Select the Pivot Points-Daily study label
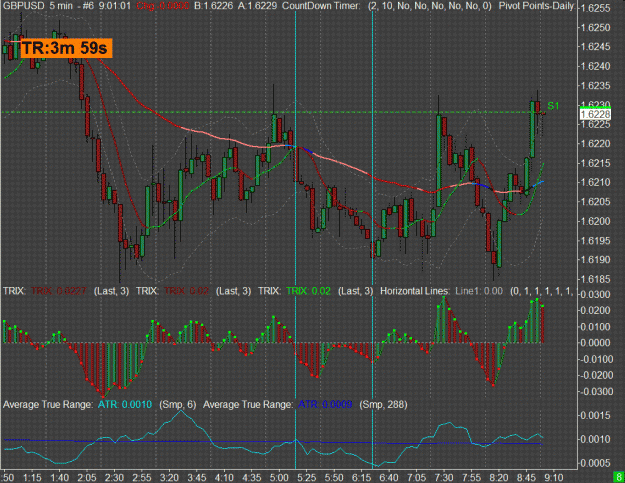625x483 pixels. [x=537, y=6]
